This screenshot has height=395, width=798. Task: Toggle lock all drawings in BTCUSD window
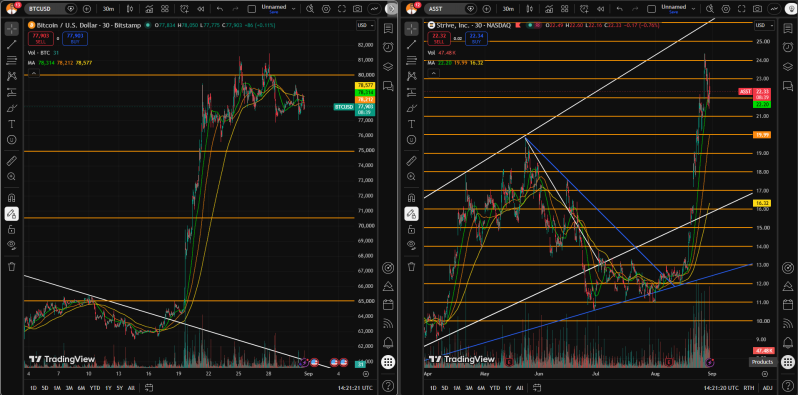(12, 230)
